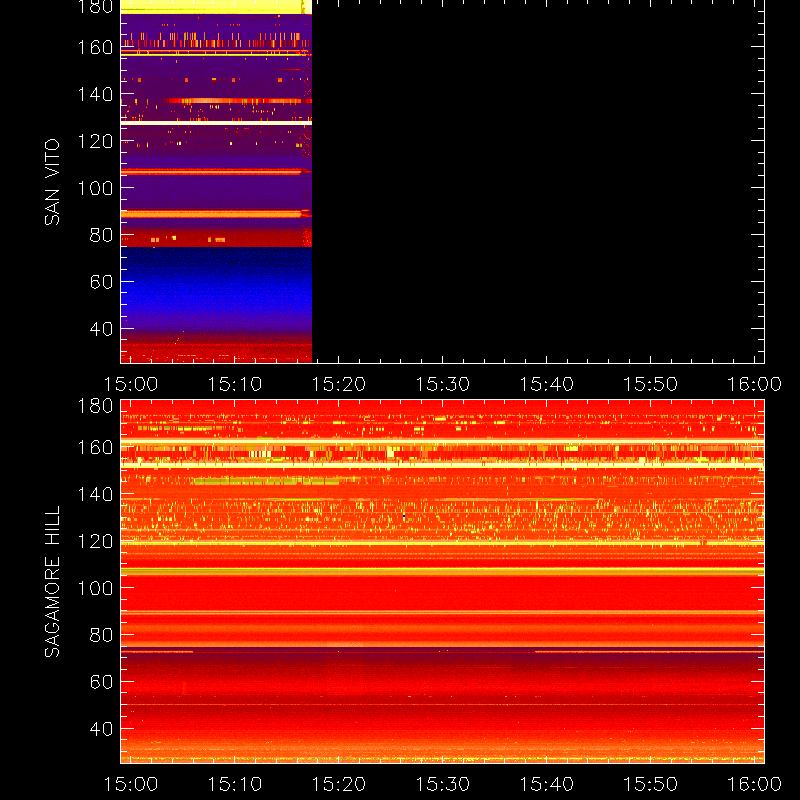Pick the 160 tick label on Sagamore Hill axis

pos(95,447)
